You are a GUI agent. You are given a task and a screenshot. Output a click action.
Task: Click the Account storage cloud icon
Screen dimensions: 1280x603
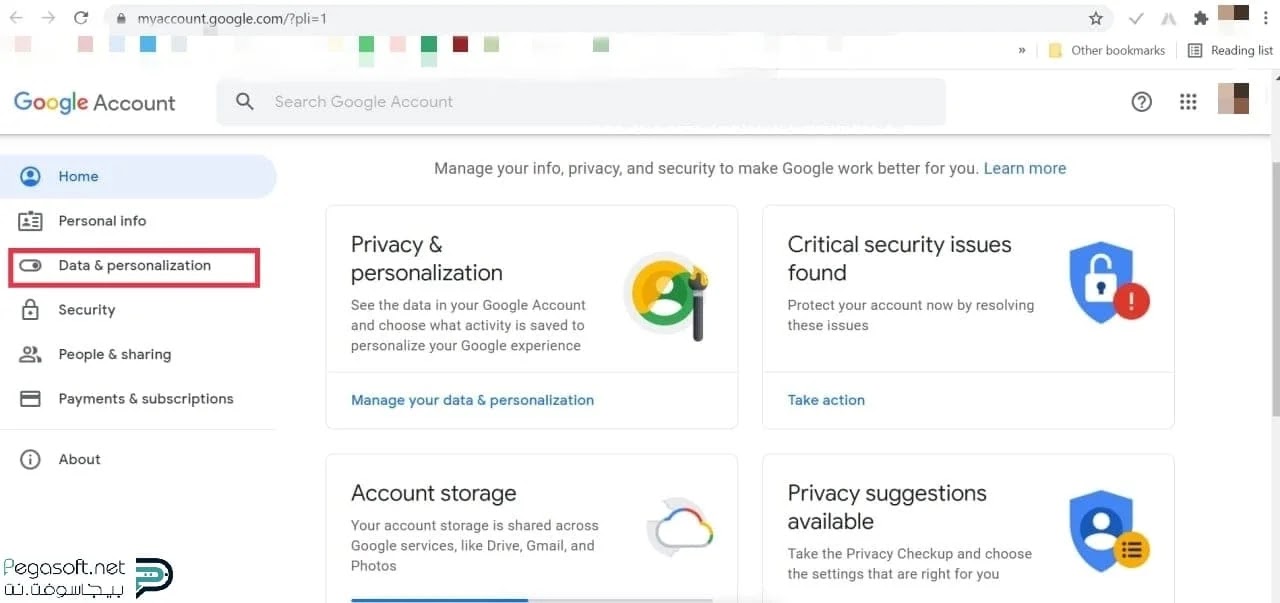point(679,526)
